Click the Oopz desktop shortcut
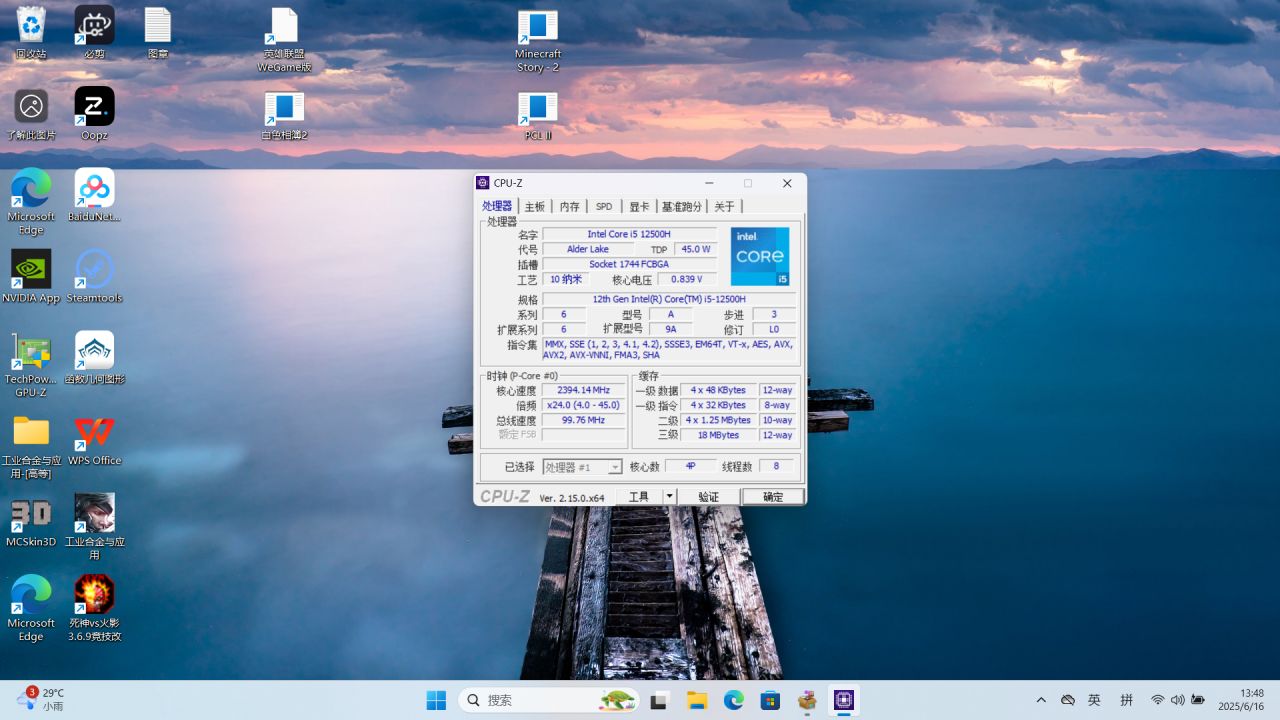The width and height of the screenshot is (1280, 720). click(94, 107)
